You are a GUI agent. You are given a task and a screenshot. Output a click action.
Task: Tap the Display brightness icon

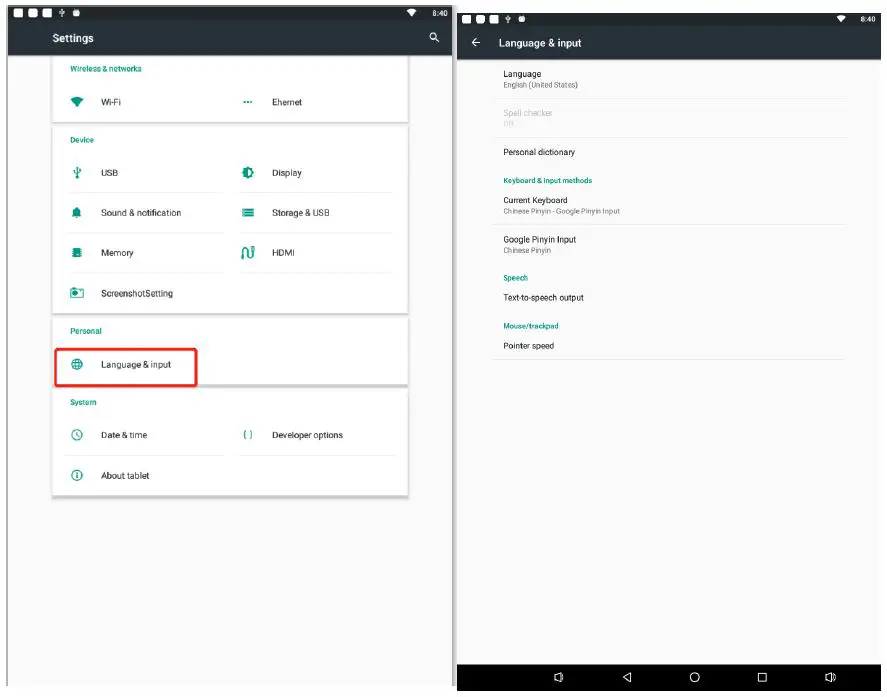[248, 173]
